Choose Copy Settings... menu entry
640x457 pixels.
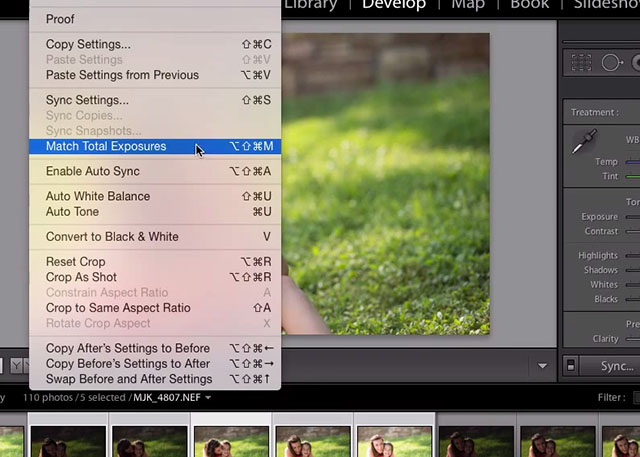[155, 44]
